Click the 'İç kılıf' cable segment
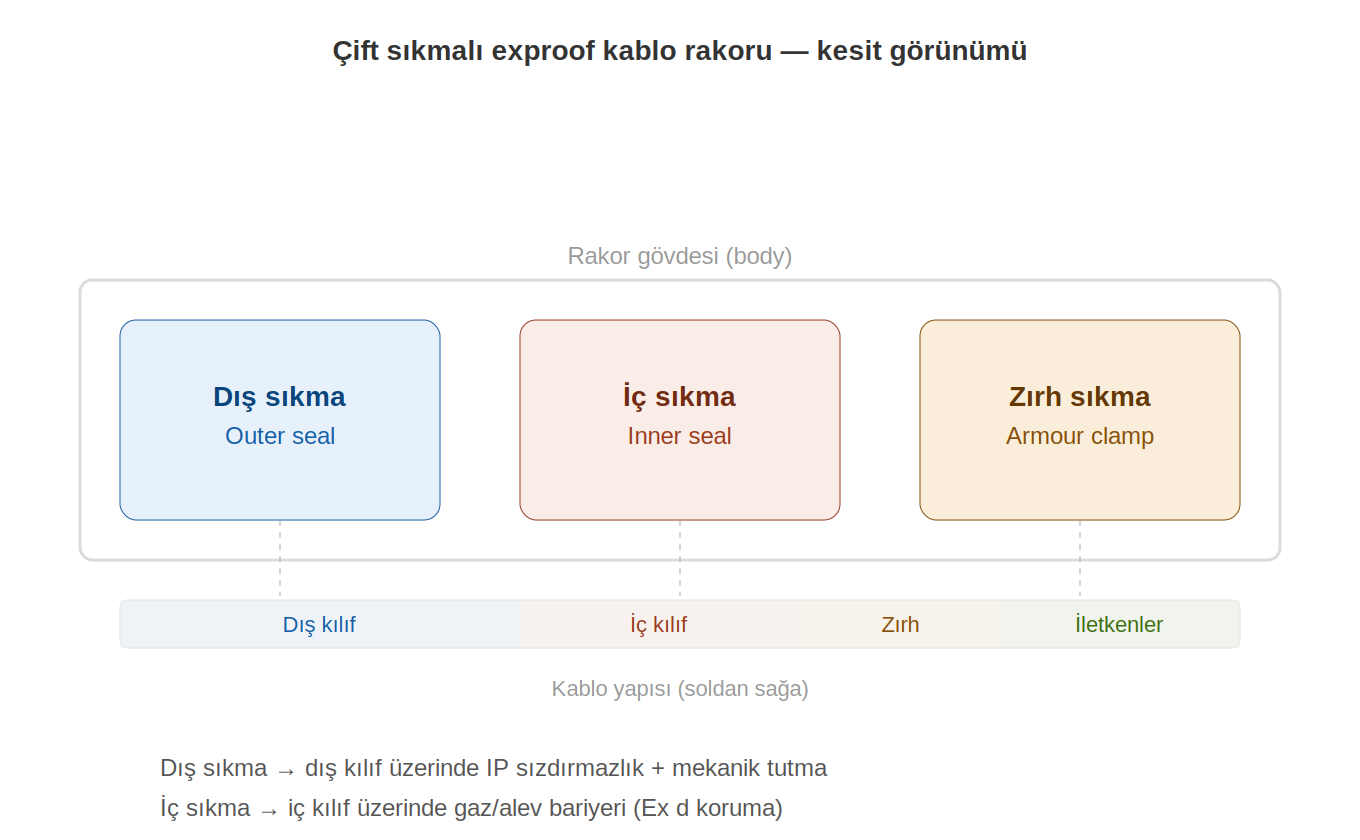The image size is (1360, 840). 658,625
